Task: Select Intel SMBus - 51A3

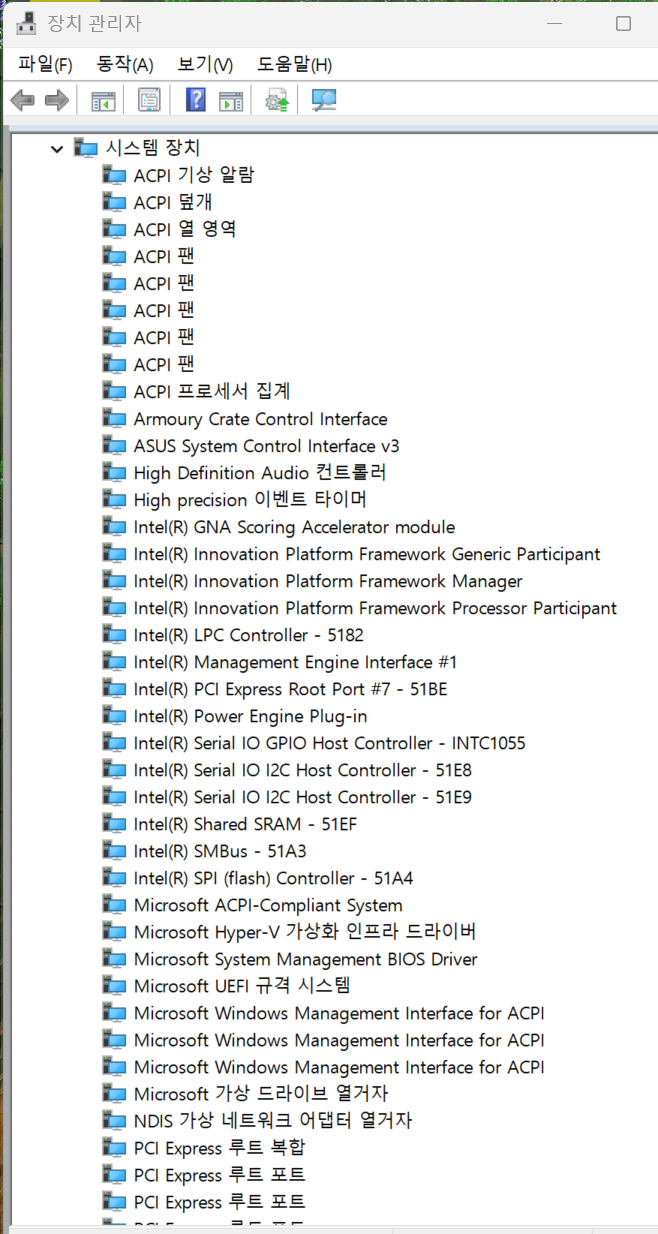Action: click(220, 851)
